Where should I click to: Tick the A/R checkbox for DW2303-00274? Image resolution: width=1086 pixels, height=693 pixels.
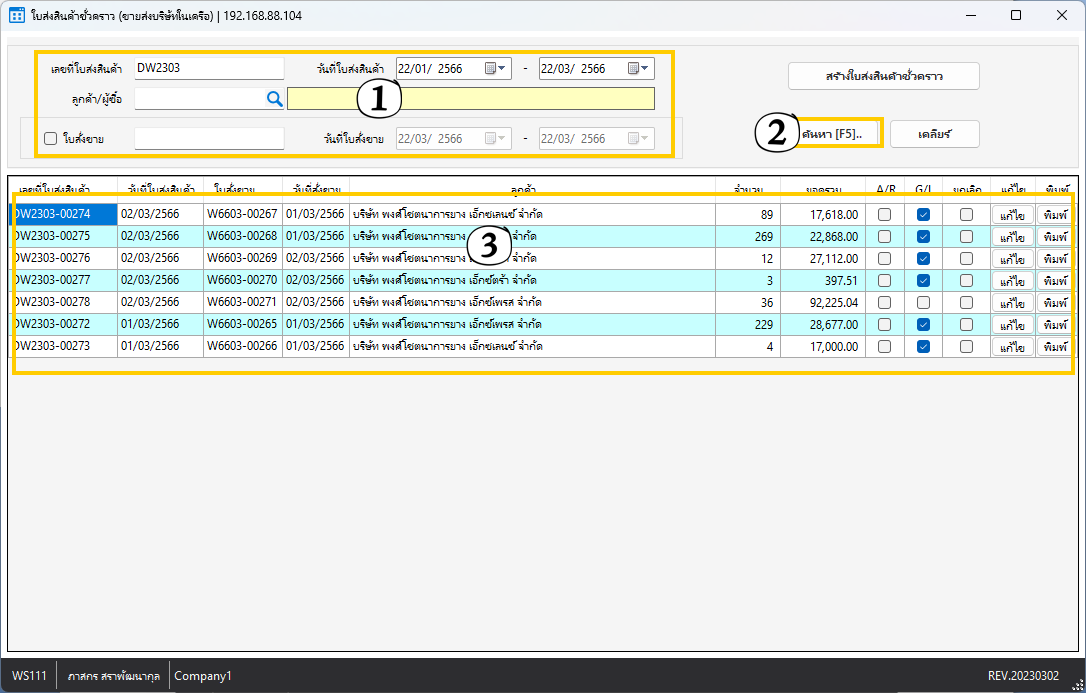pyautogui.click(x=884, y=214)
